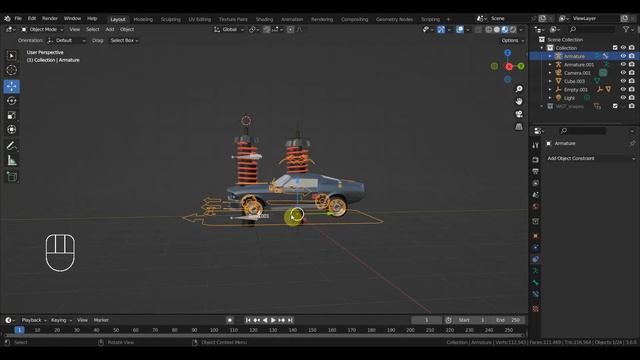Open the orange Object properties tab
The height and width of the screenshot is (360, 640).
point(536,236)
